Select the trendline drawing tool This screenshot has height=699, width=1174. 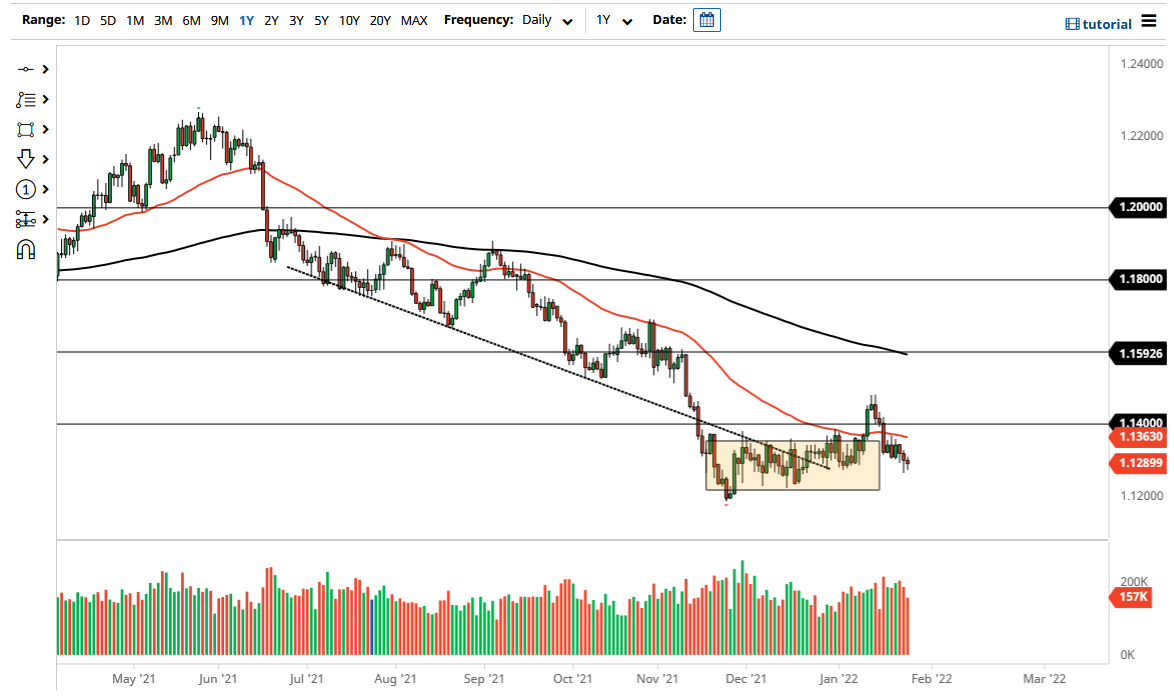25,69
